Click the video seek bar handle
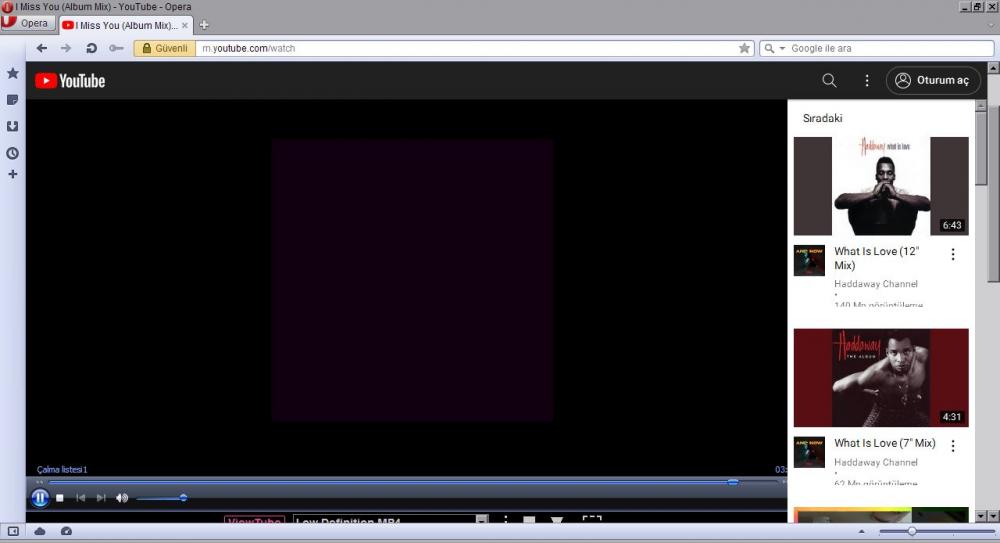 (x=733, y=482)
